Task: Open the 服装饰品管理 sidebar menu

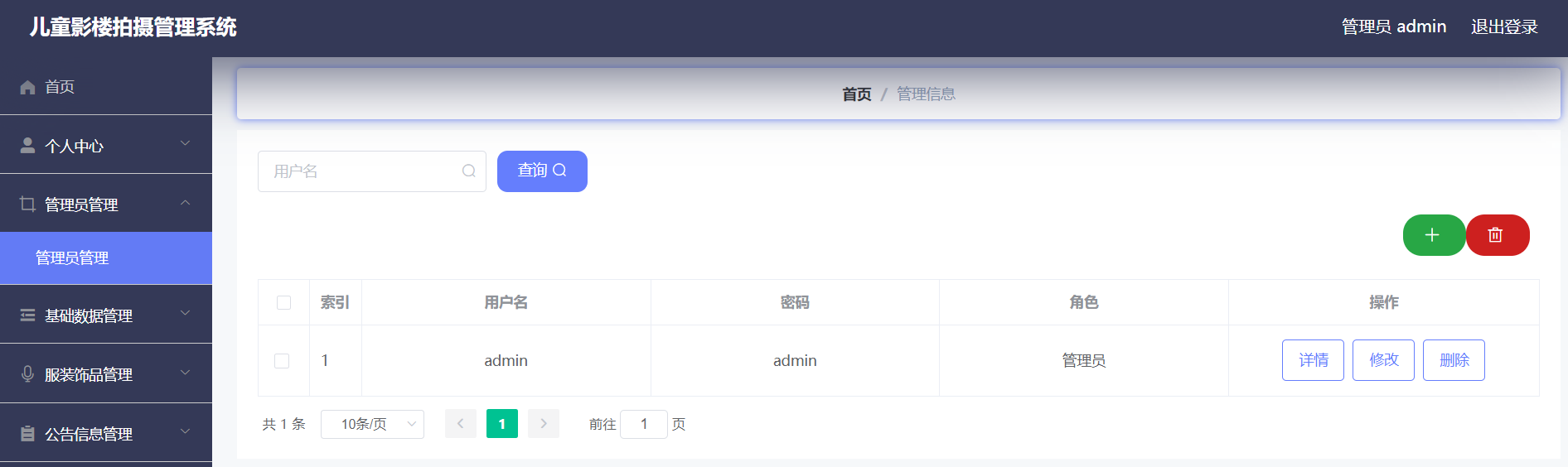Action: 106,373
